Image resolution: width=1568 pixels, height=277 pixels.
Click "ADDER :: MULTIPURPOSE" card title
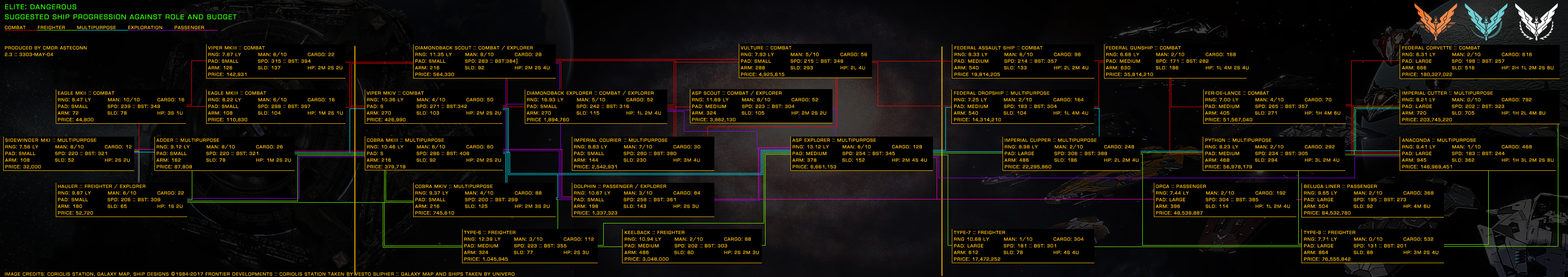click(x=188, y=140)
